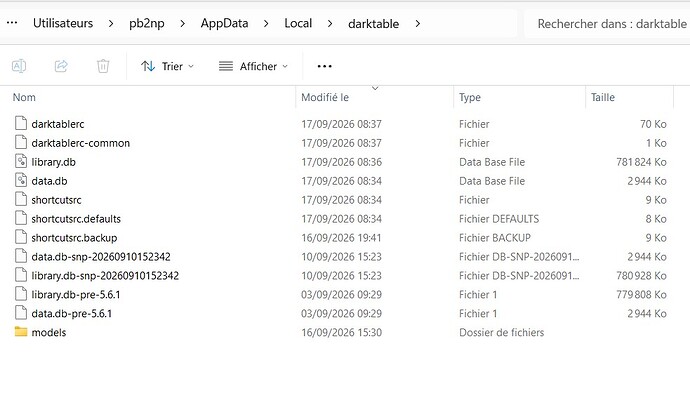The width and height of the screenshot is (690, 397).
Task: Click the file name library.db-pre-5.6.1
Action: pyautogui.click(x=76, y=294)
